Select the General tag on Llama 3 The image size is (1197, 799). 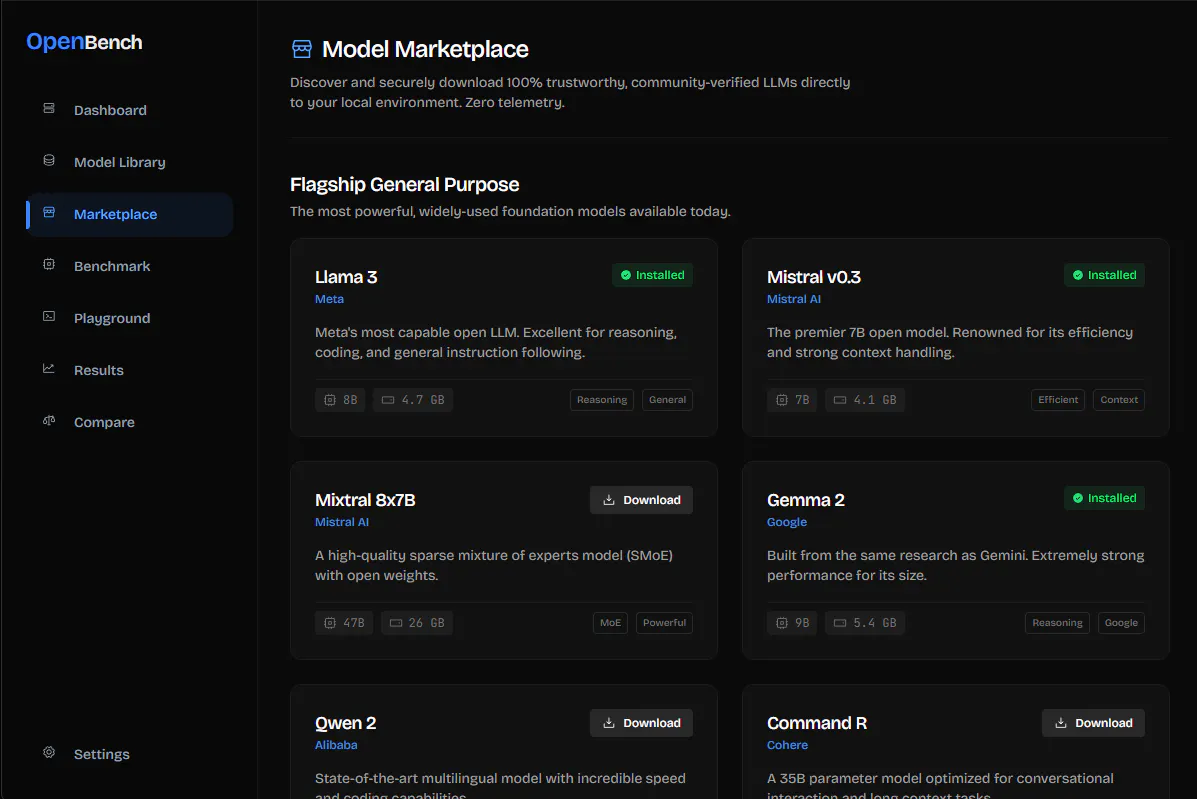[x=667, y=400]
